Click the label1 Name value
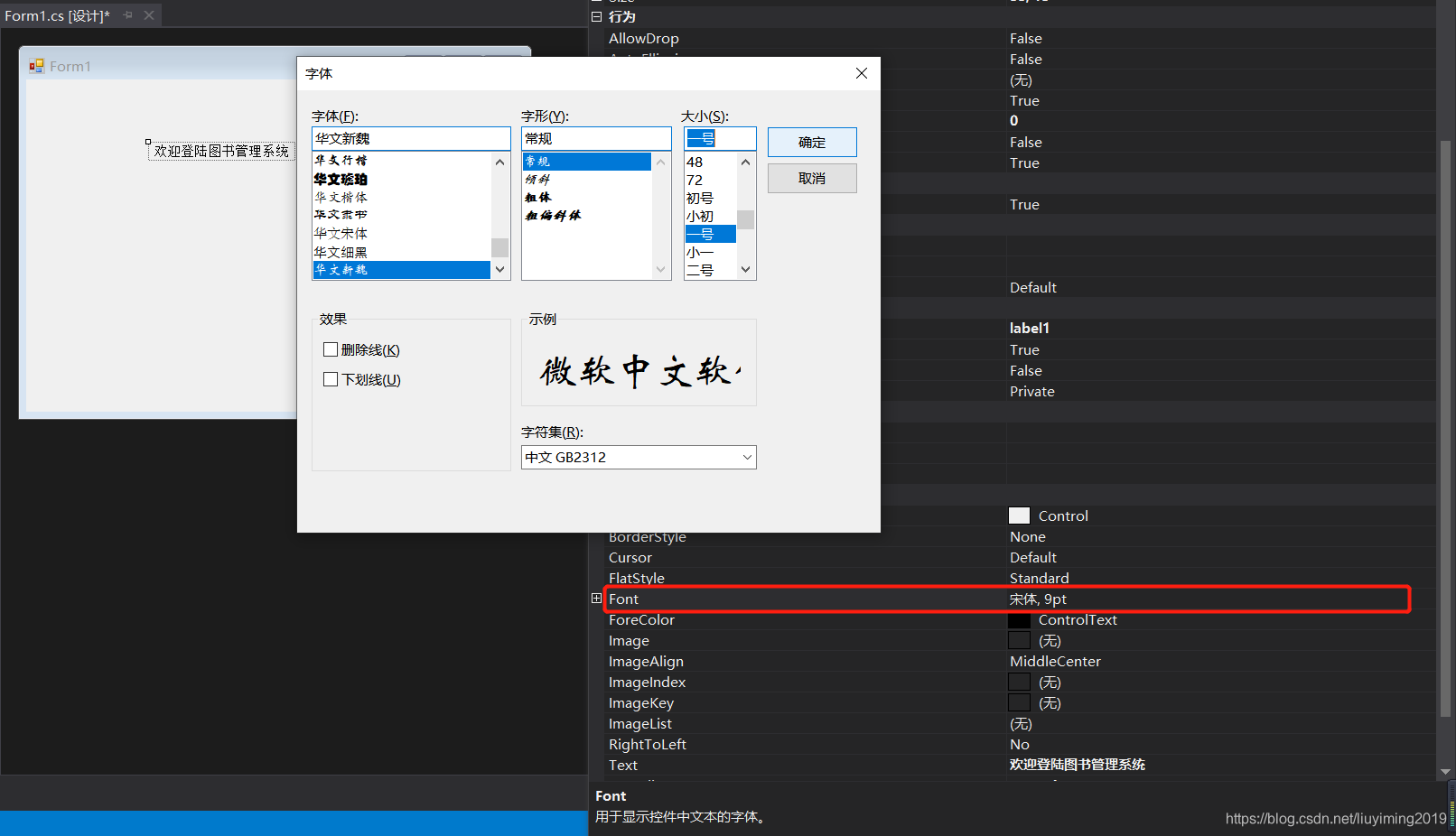This screenshot has width=1456, height=836. (1030, 328)
